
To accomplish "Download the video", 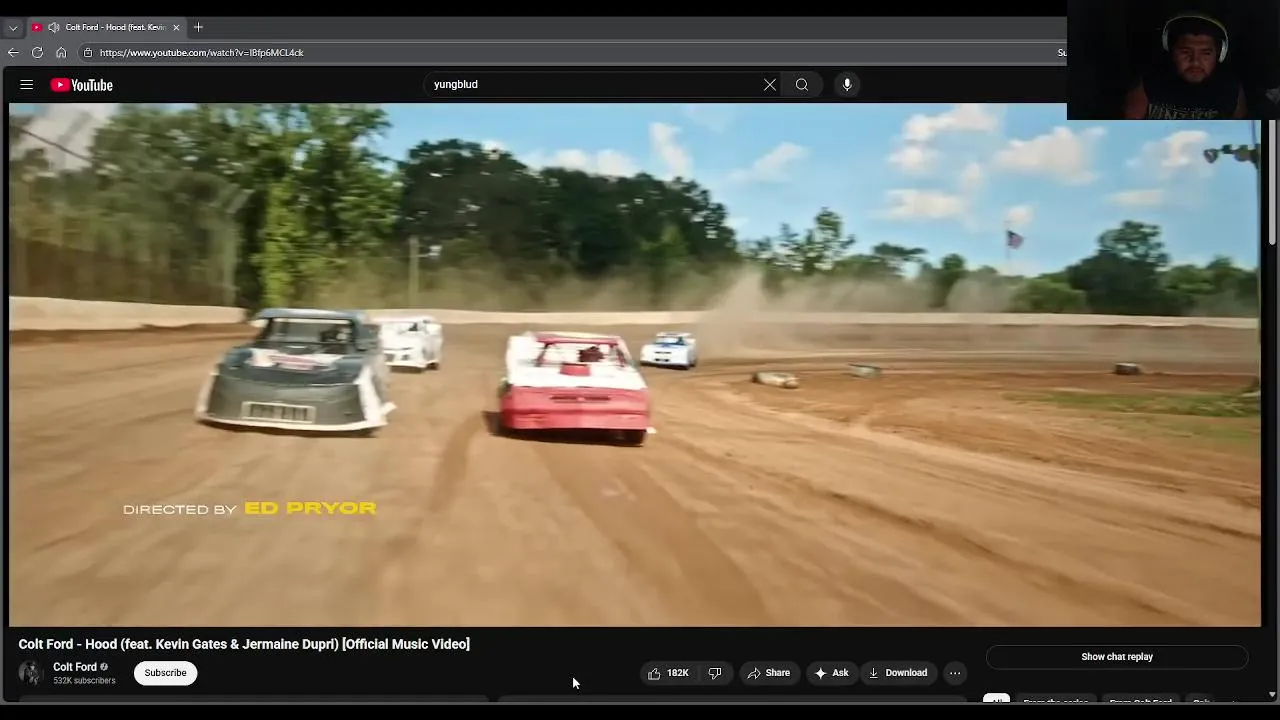I will point(898,673).
